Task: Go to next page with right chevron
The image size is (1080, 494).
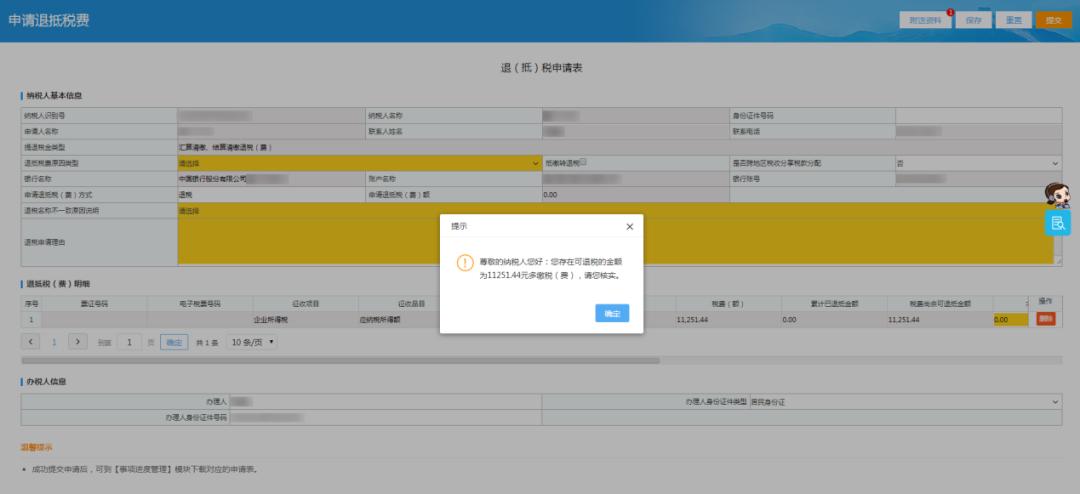Action: coord(78,341)
